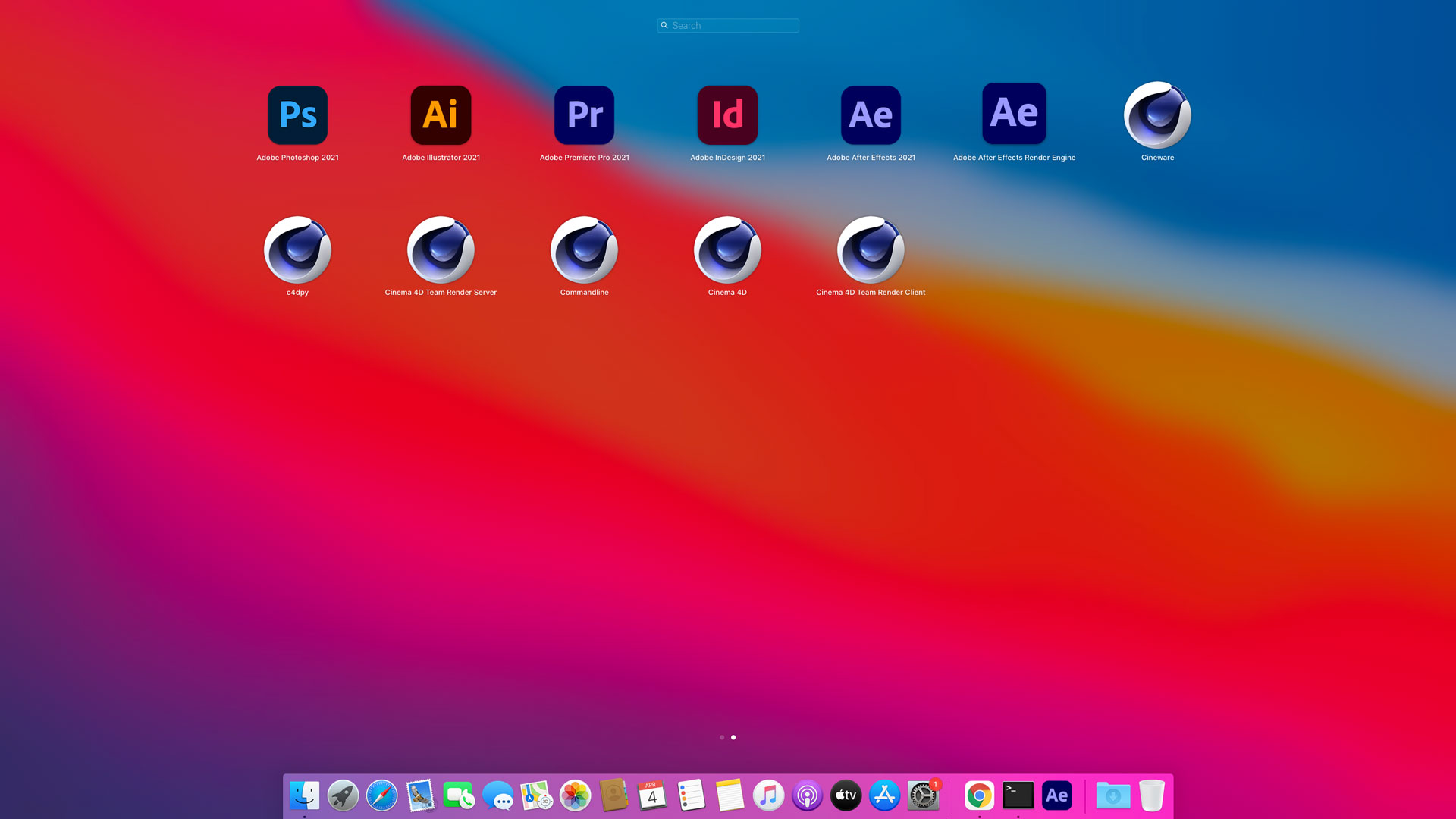Launch Notes from the Dock
This screenshot has width=1456, height=819.
(730, 795)
